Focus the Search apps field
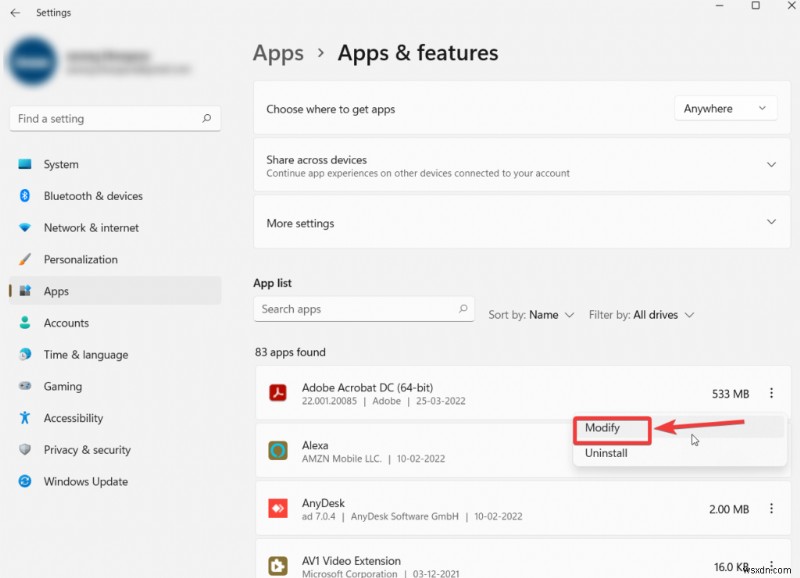Viewport: 800px width, 578px height. (364, 309)
